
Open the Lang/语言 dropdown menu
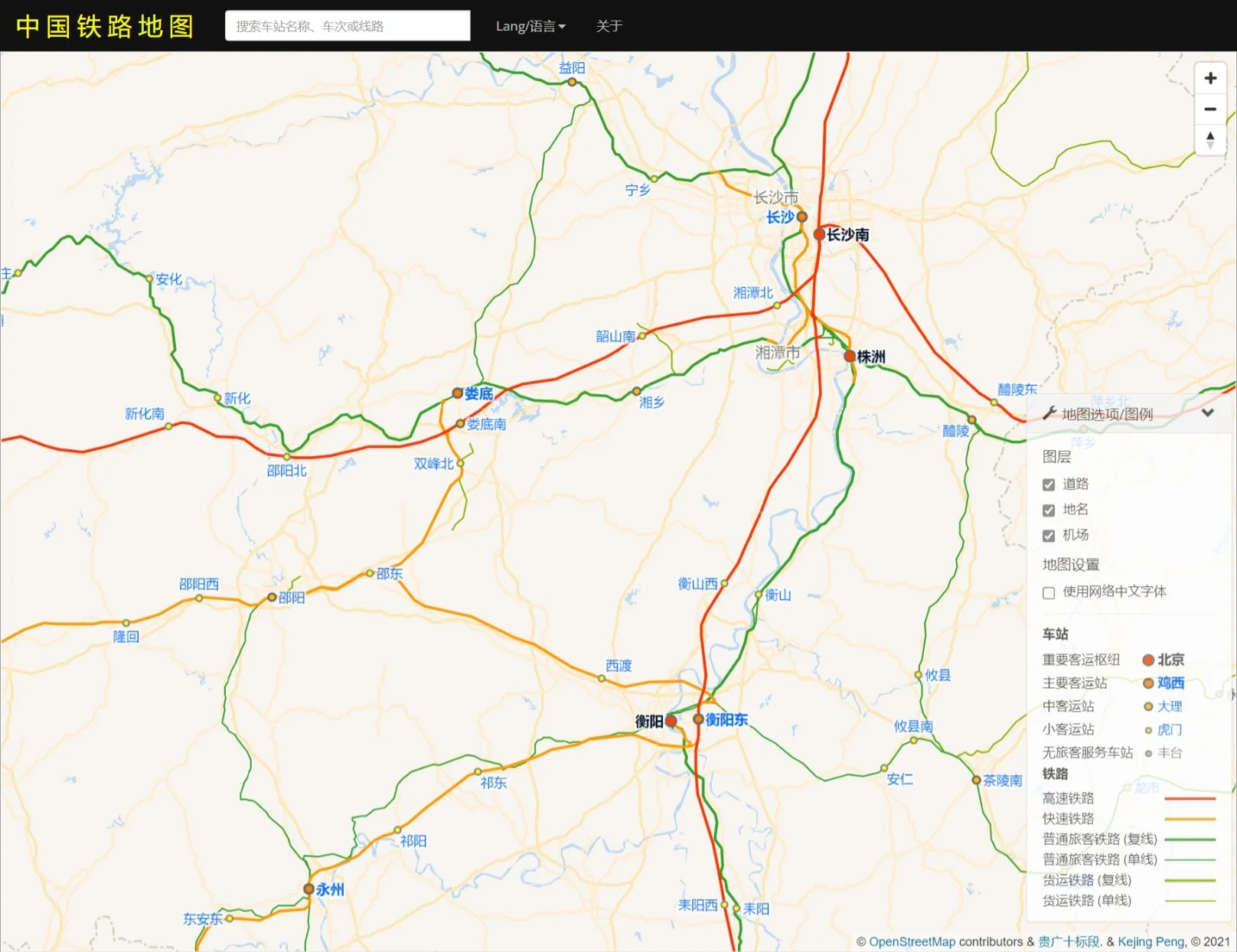[x=530, y=26]
